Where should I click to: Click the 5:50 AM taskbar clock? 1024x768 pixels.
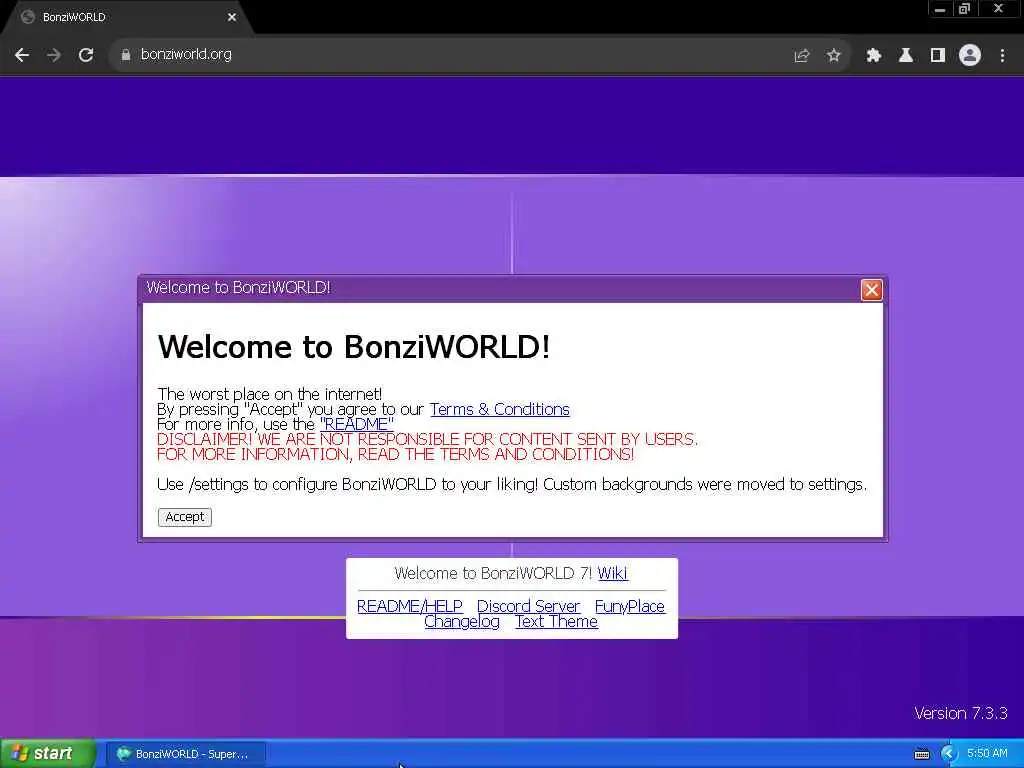[x=987, y=754]
